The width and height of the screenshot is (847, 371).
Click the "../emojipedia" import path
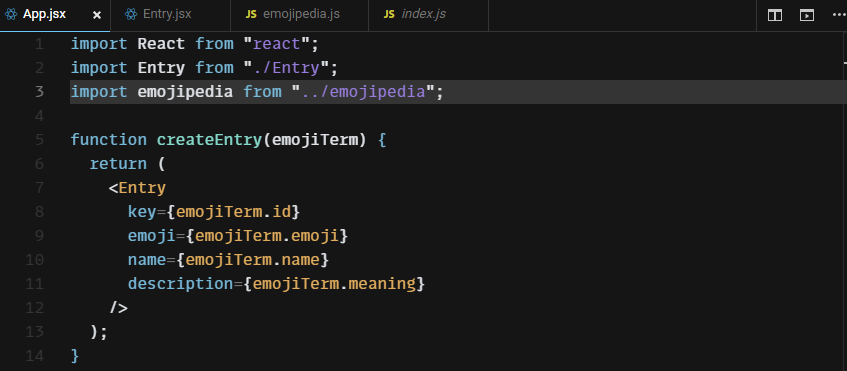[363, 92]
